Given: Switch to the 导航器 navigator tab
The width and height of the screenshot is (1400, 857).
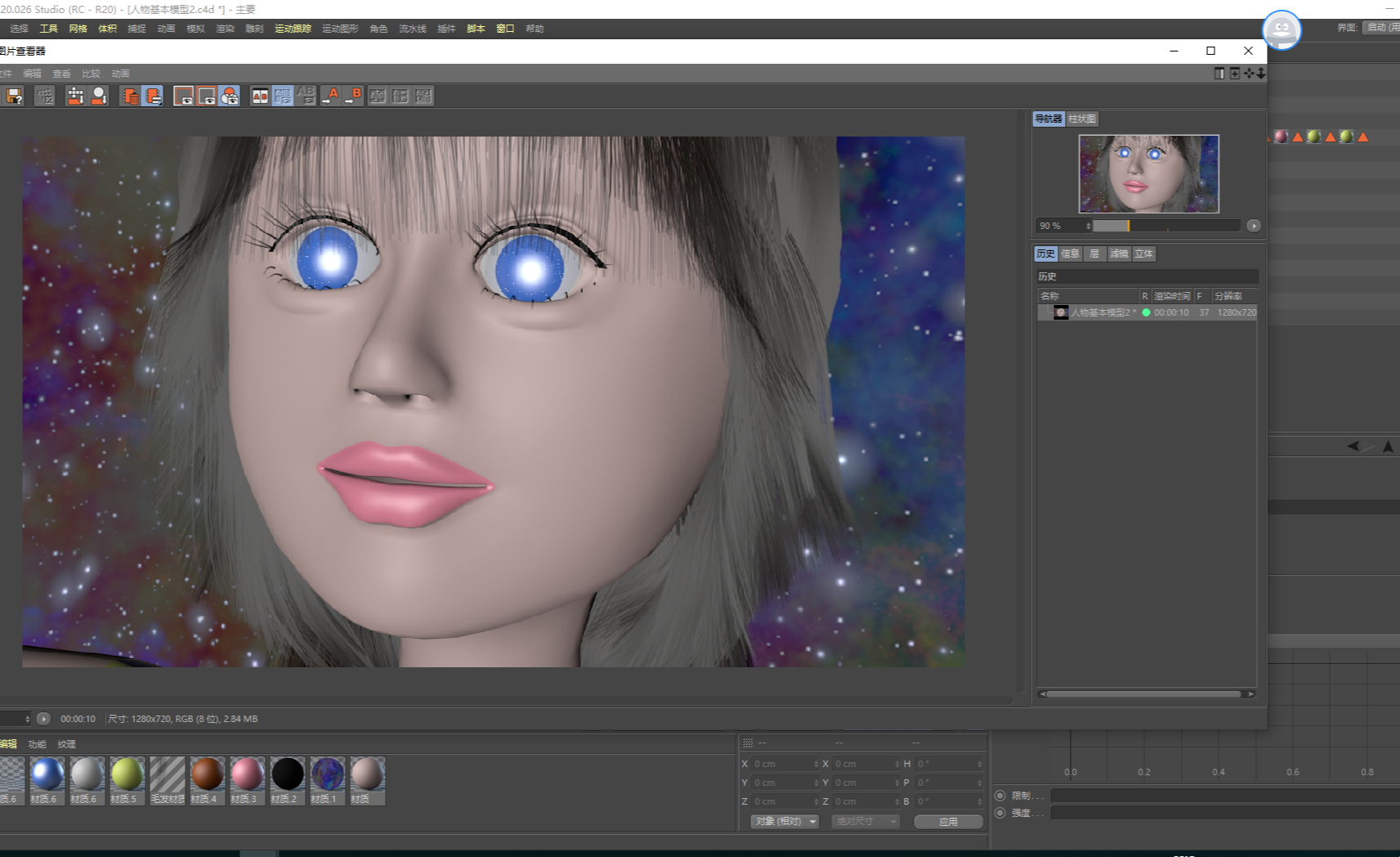Looking at the screenshot, I should (1049, 119).
